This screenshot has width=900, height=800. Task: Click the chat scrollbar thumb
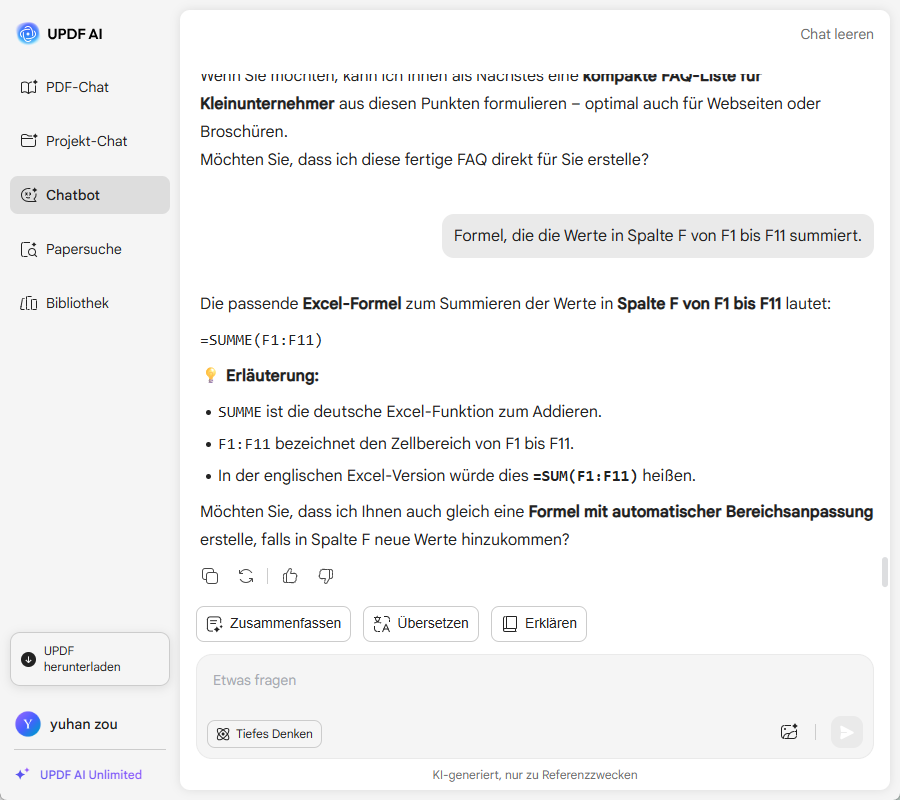[885, 572]
